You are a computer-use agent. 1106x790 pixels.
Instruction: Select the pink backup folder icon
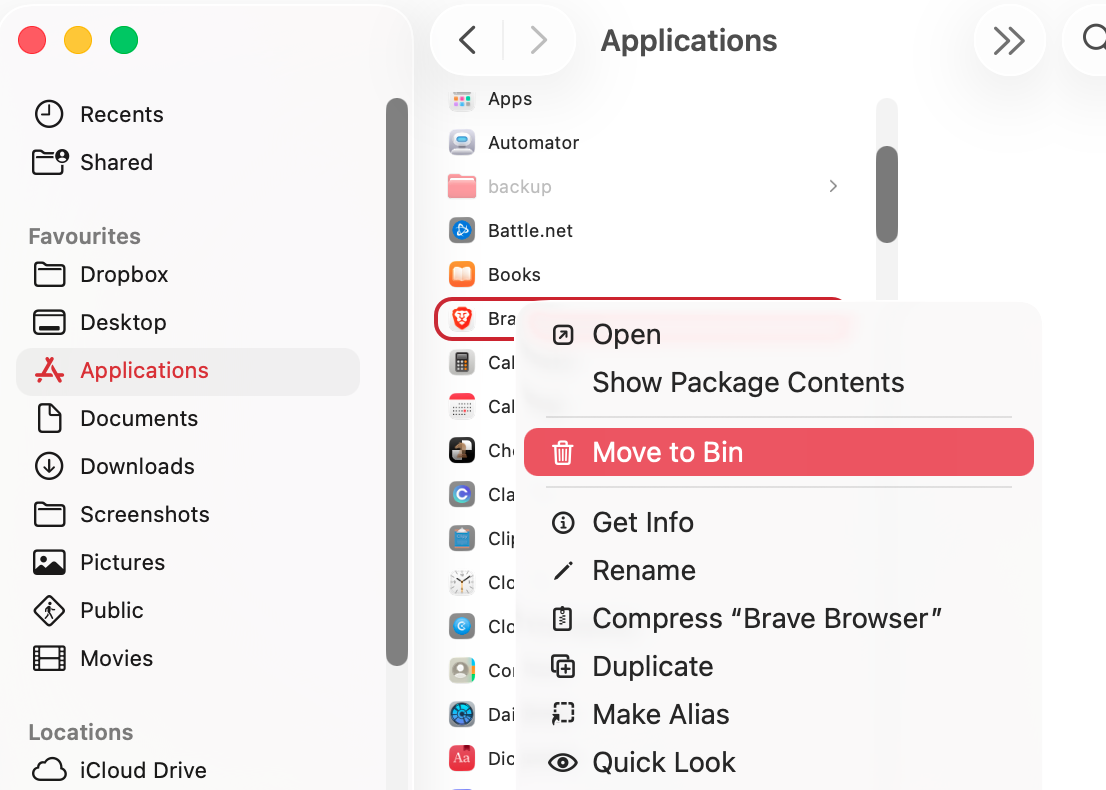pyautogui.click(x=462, y=186)
